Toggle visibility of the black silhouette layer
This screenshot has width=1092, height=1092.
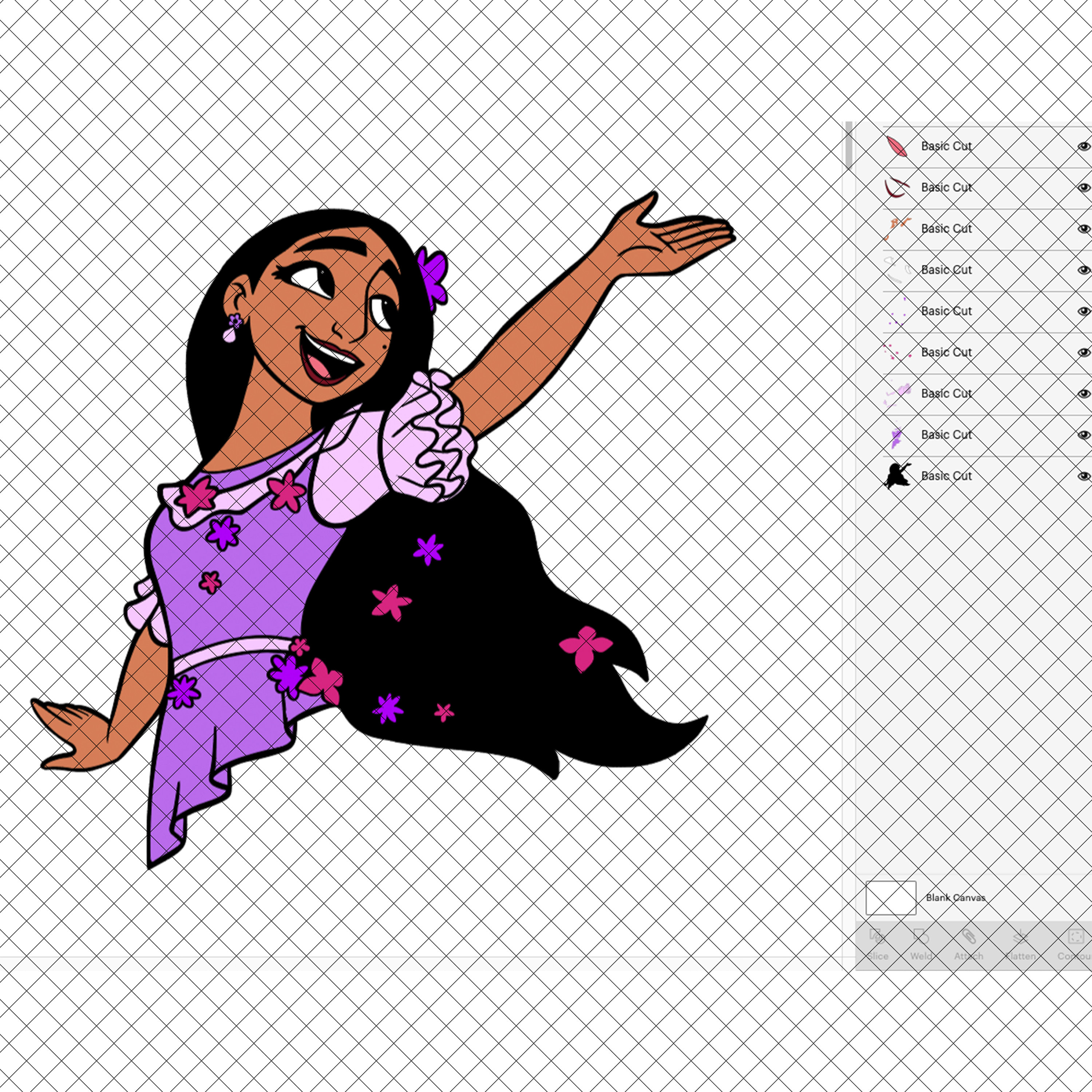pos(1084,476)
